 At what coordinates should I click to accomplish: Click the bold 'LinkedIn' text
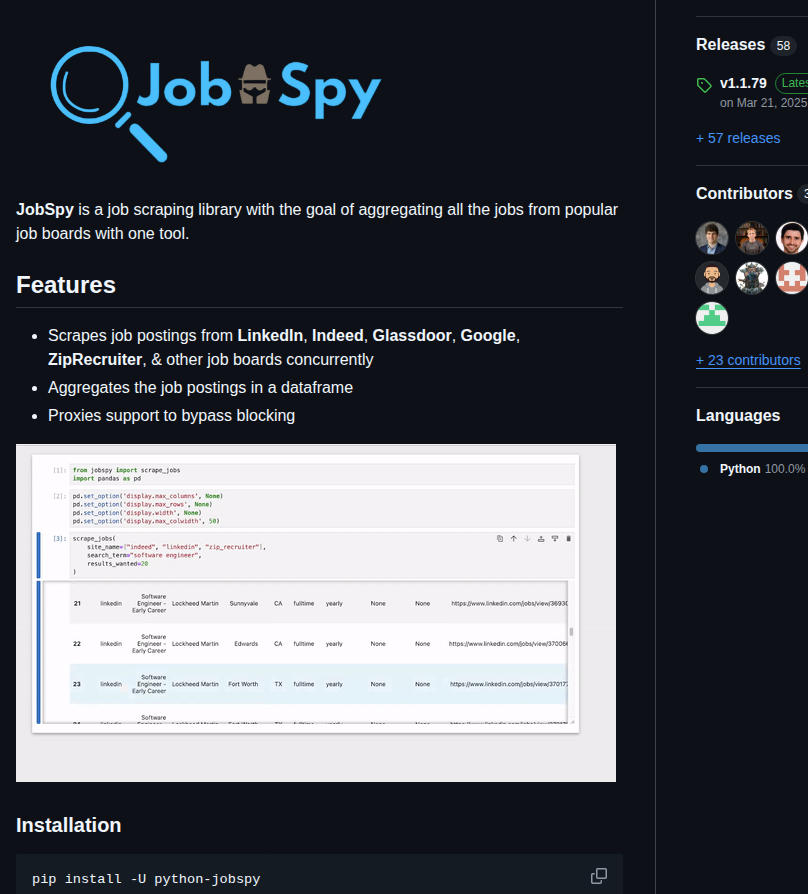pyautogui.click(x=270, y=335)
